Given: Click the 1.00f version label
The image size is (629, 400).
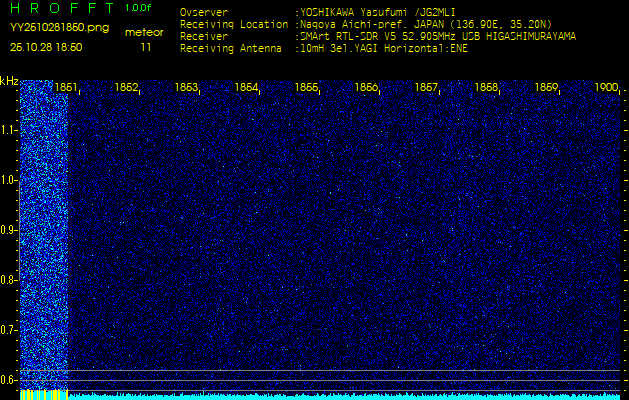Looking at the screenshot, I should tap(139, 8).
